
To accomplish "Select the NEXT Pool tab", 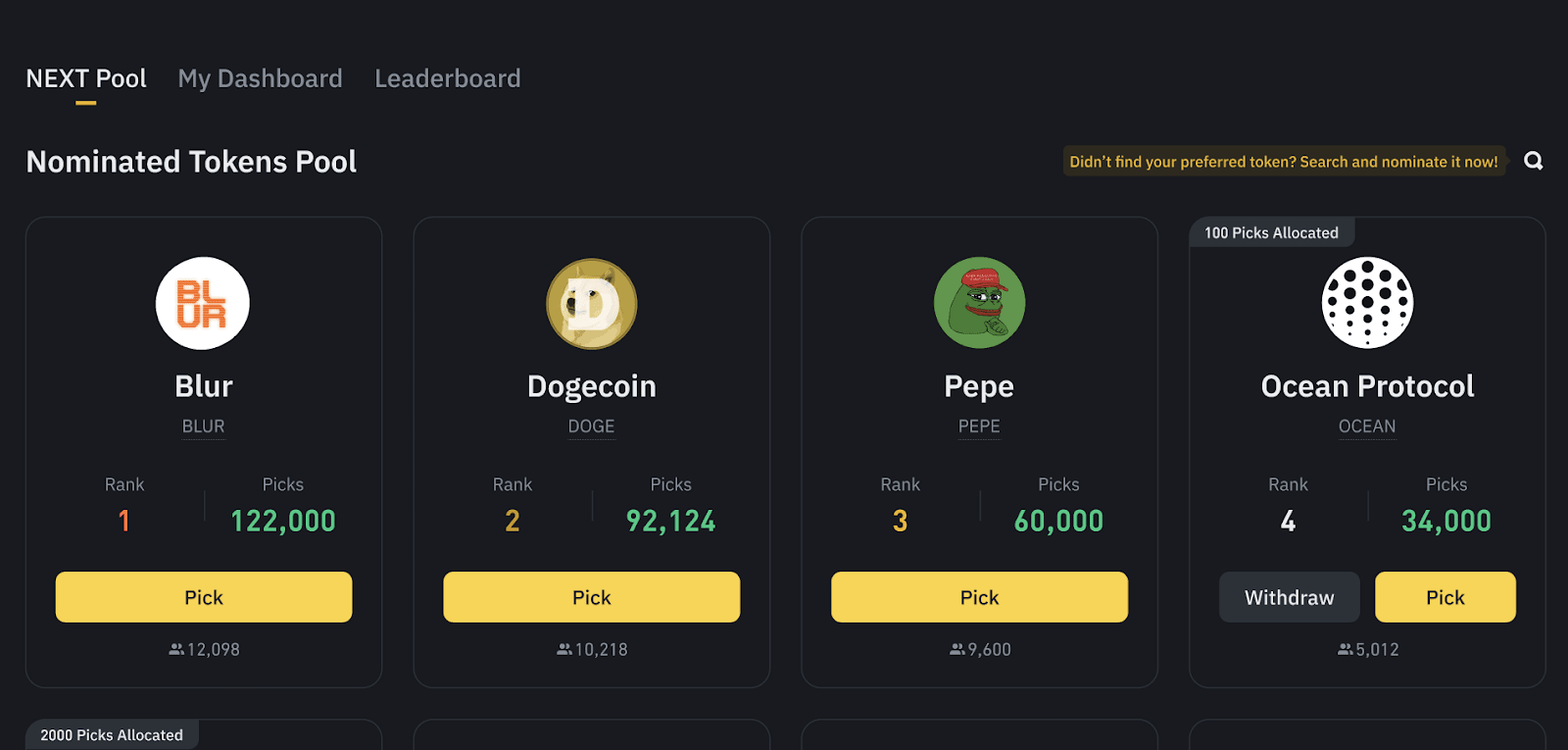I will (86, 78).
